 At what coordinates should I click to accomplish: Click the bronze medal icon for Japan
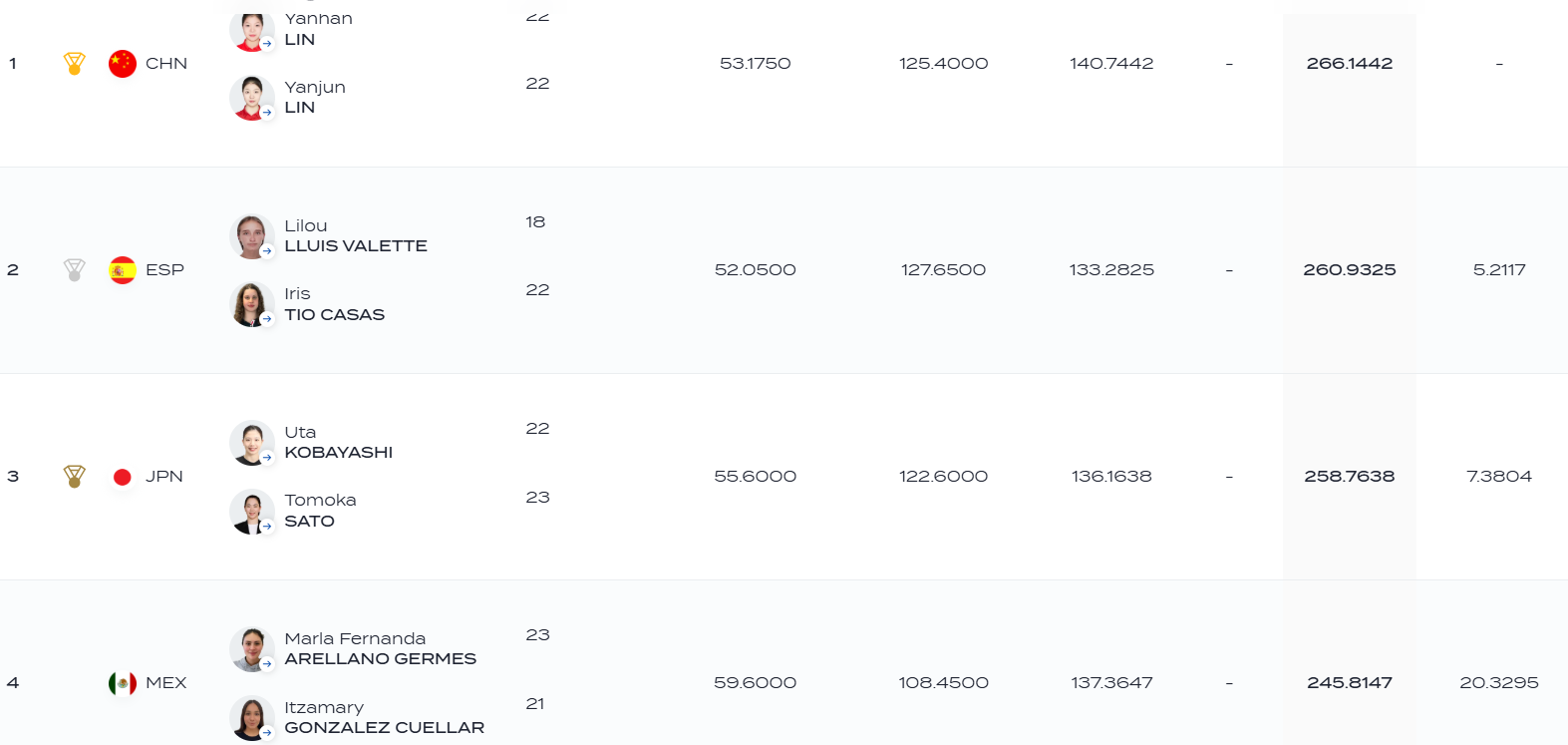(74, 477)
